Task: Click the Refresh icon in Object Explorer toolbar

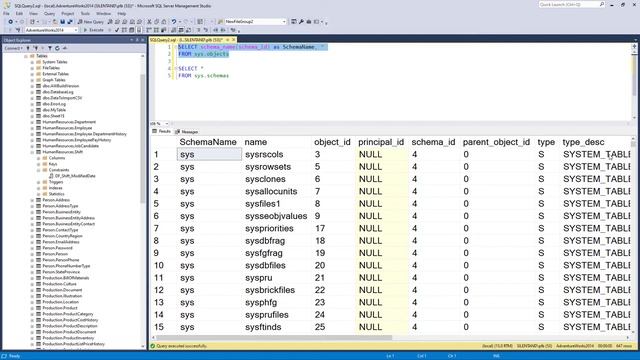Action: 57,48
